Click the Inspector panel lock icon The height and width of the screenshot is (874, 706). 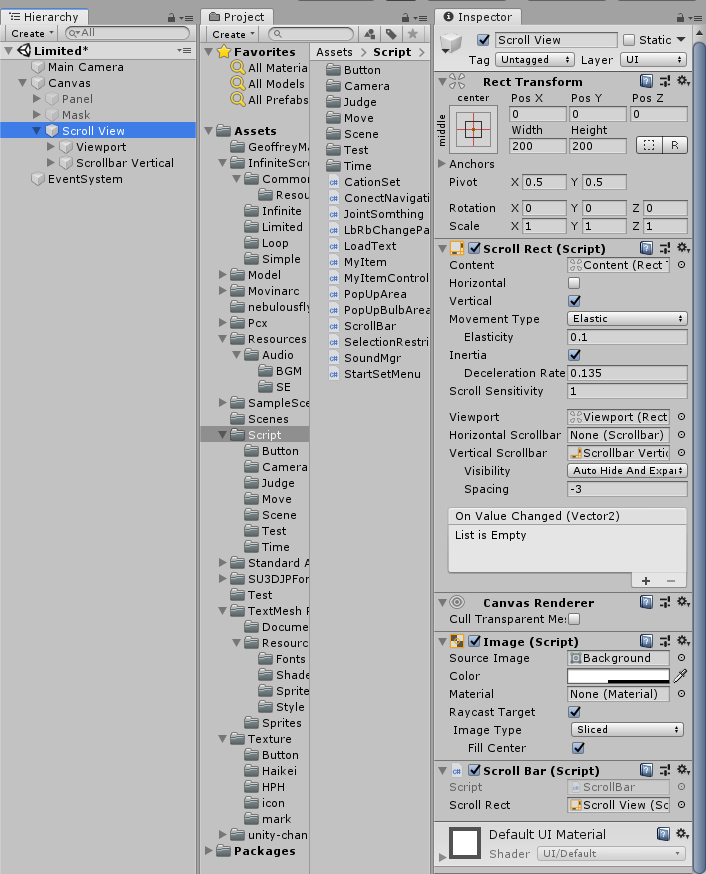click(680, 18)
